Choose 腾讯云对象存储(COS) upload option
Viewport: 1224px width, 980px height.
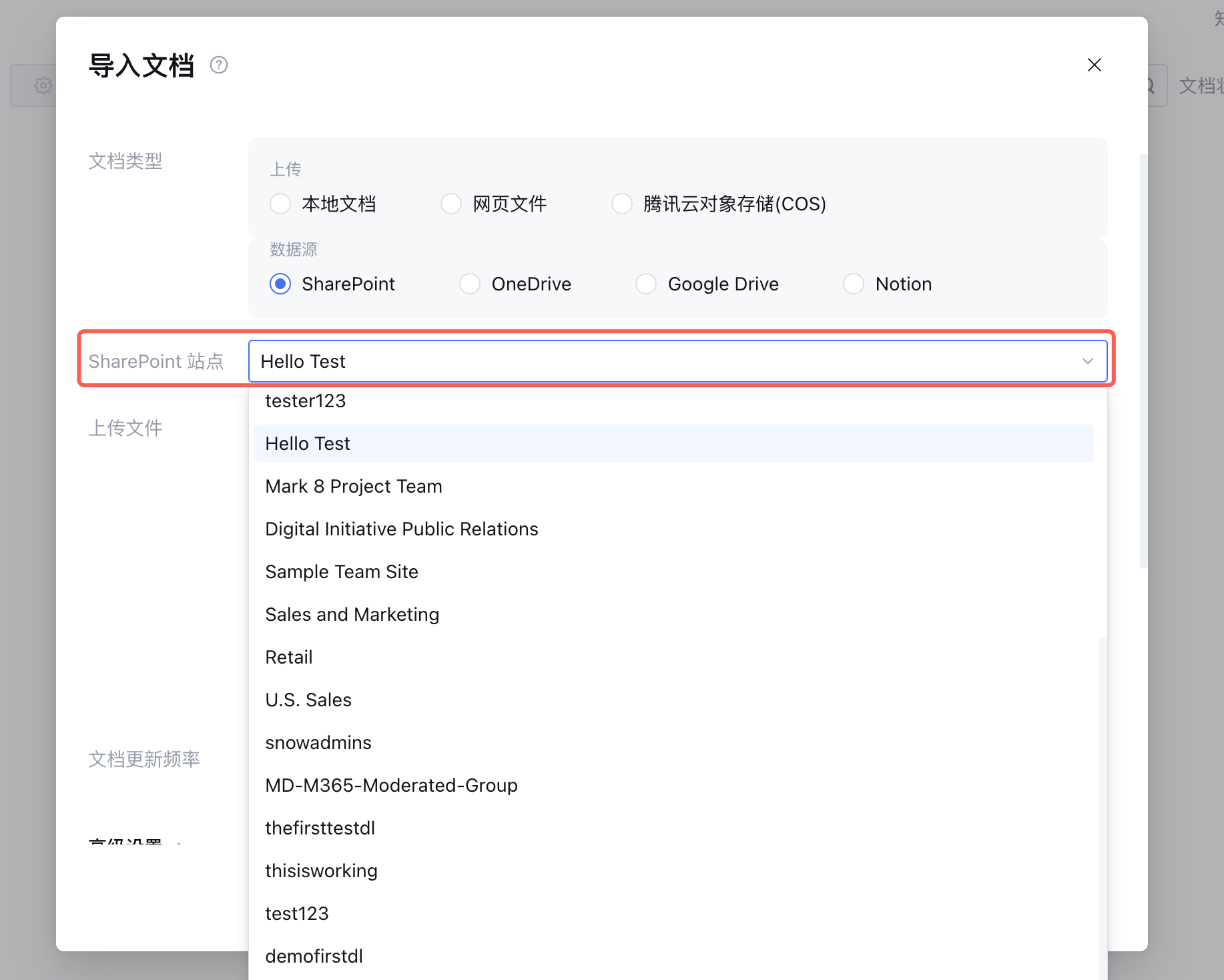[622, 204]
